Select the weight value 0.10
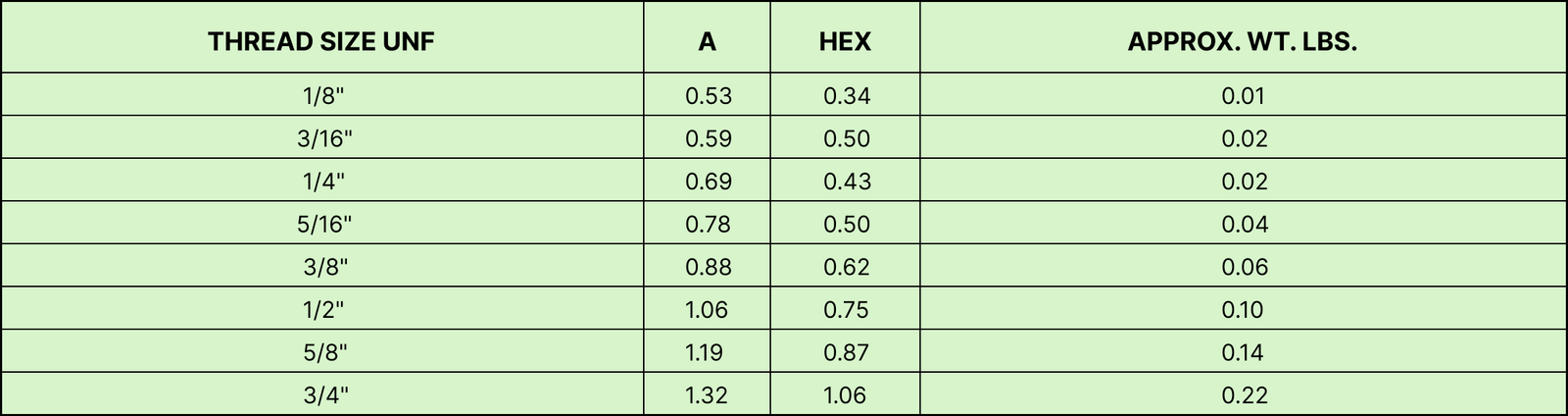The height and width of the screenshot is (416, 1568). point(1244,310)
